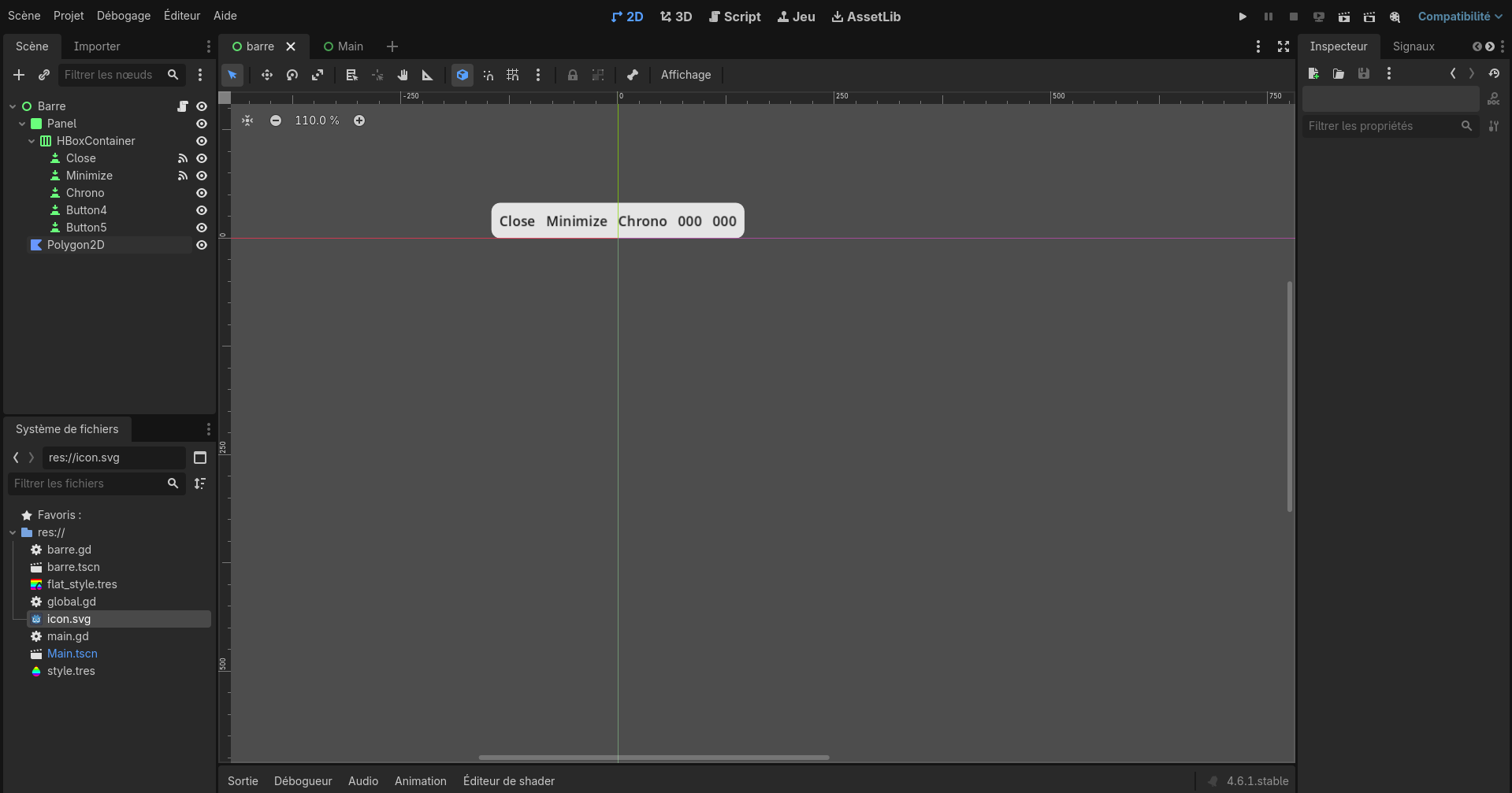1512x793 pixels.
Task: Toggle visibility of Panel node
Action: [x=202, y=124]
